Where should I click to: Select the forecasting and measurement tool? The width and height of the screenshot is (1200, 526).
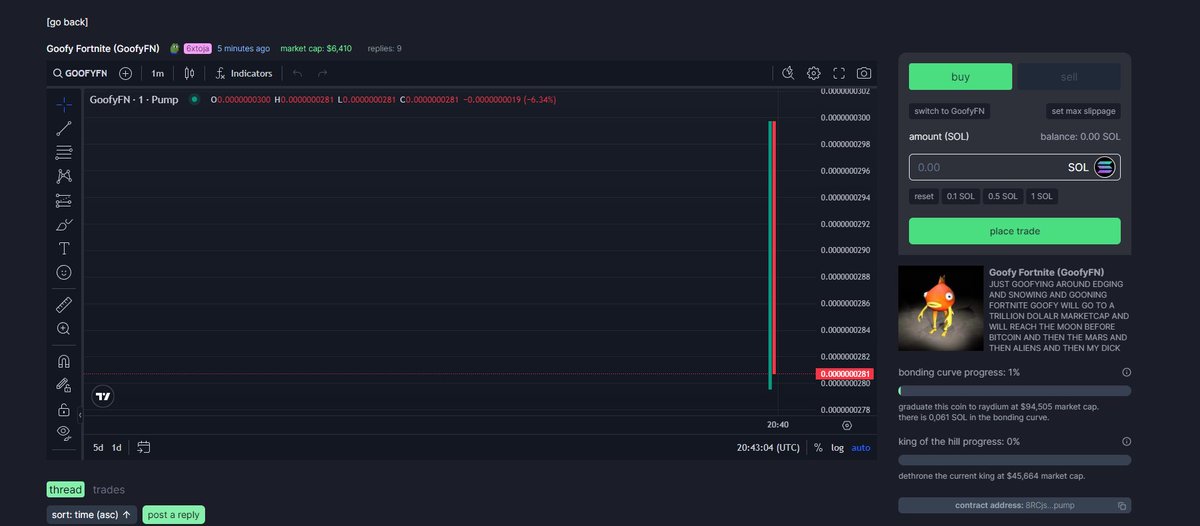click(64, 200)
